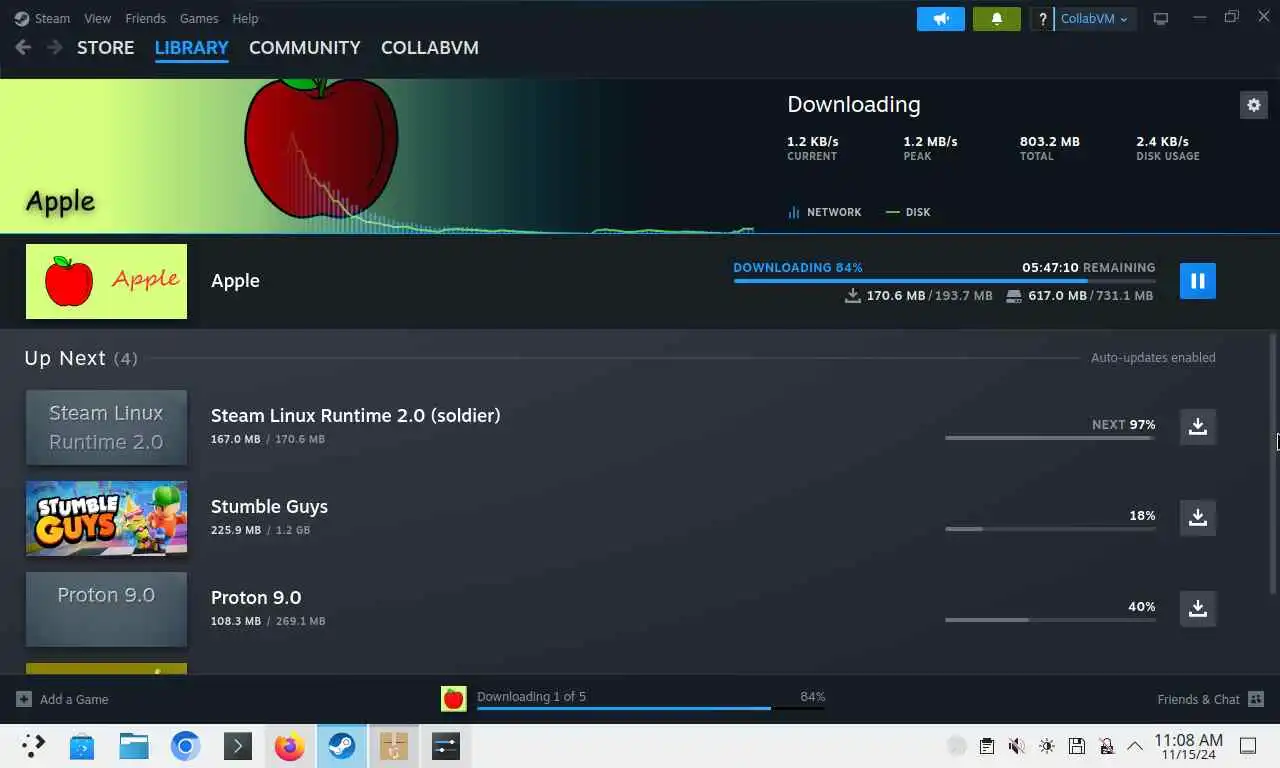1280x768 pixels.
Task: Open the brightness tray icon
Action: coord(1046,746)
